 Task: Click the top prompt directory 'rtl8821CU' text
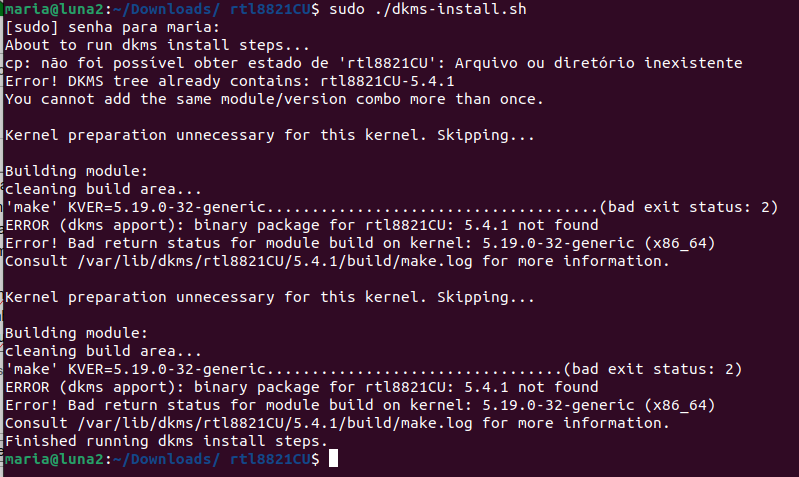pos(270,9)
